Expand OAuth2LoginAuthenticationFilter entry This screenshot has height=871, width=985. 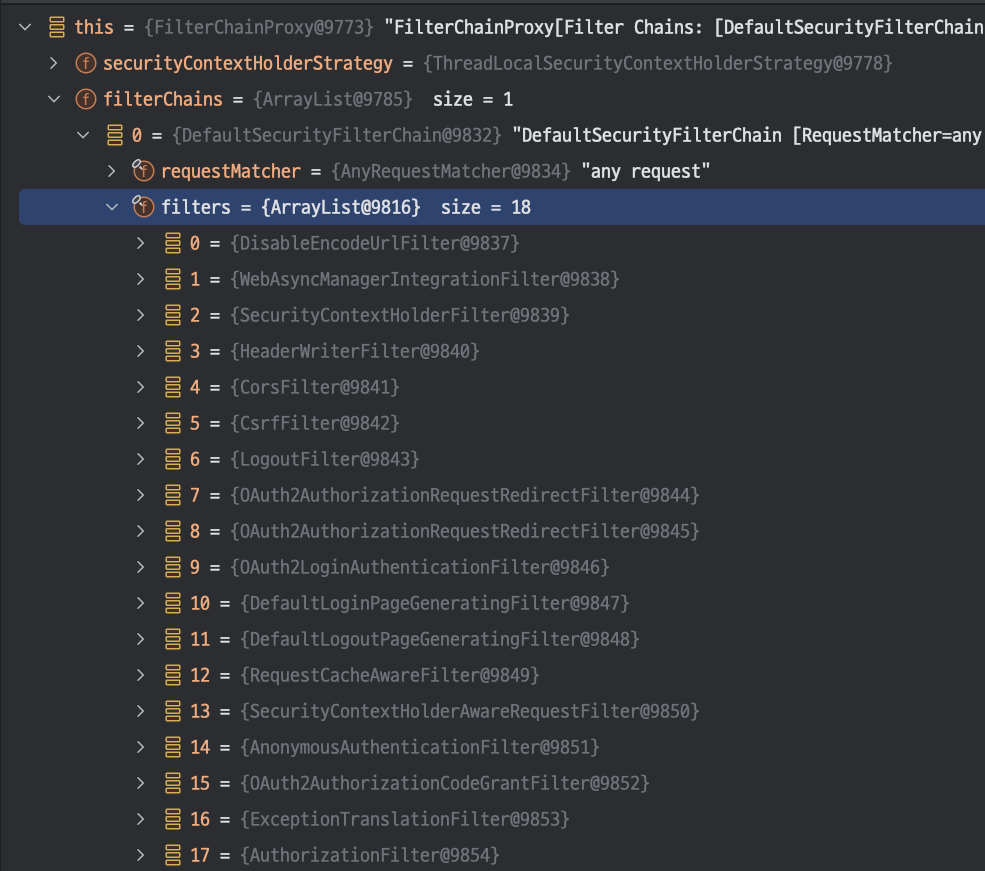coord(141,567)
